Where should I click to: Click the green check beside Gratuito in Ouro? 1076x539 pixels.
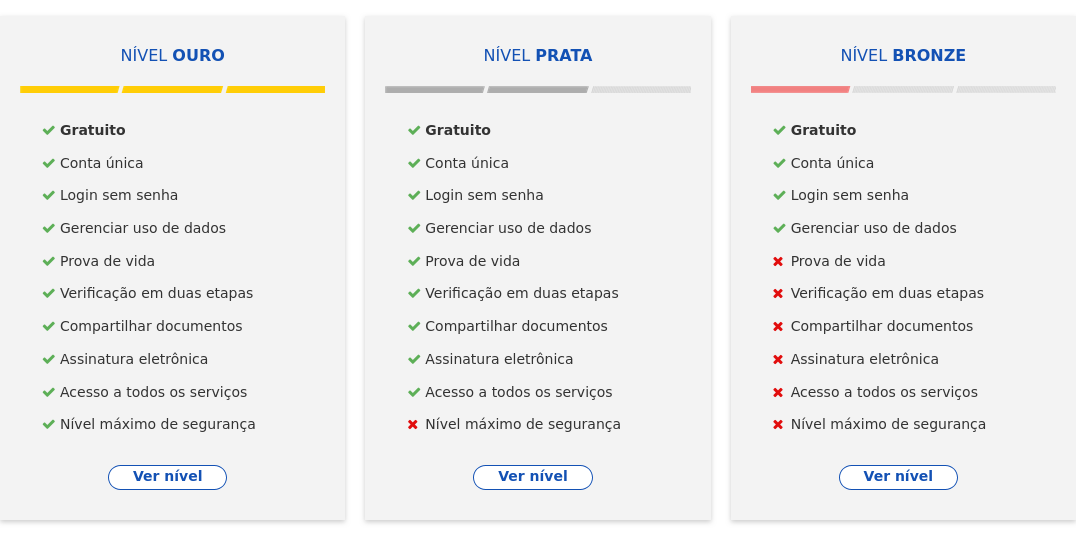tap(48, 130)
